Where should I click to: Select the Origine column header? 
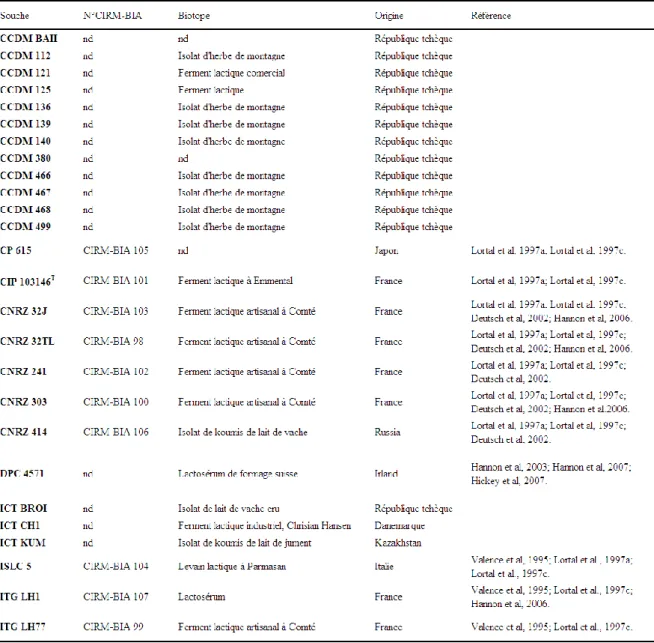tap(389, 16)
